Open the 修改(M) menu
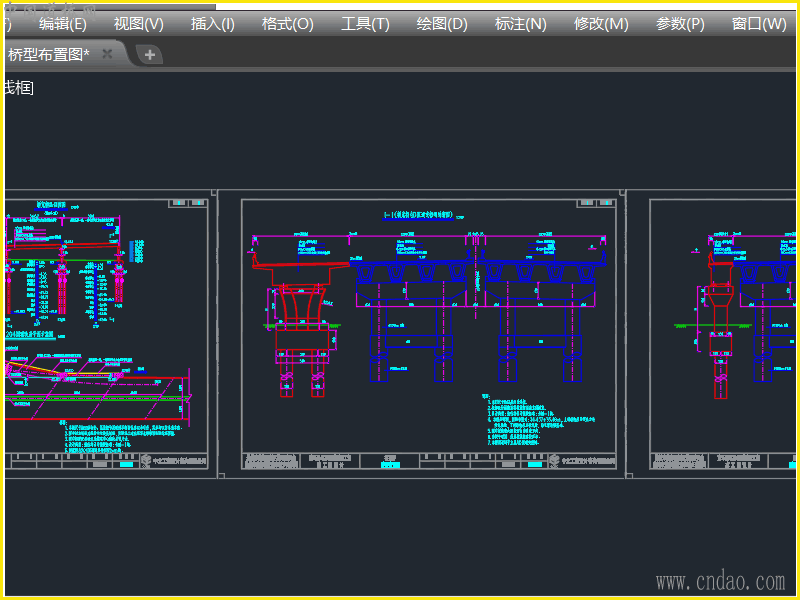 point(601,24)
